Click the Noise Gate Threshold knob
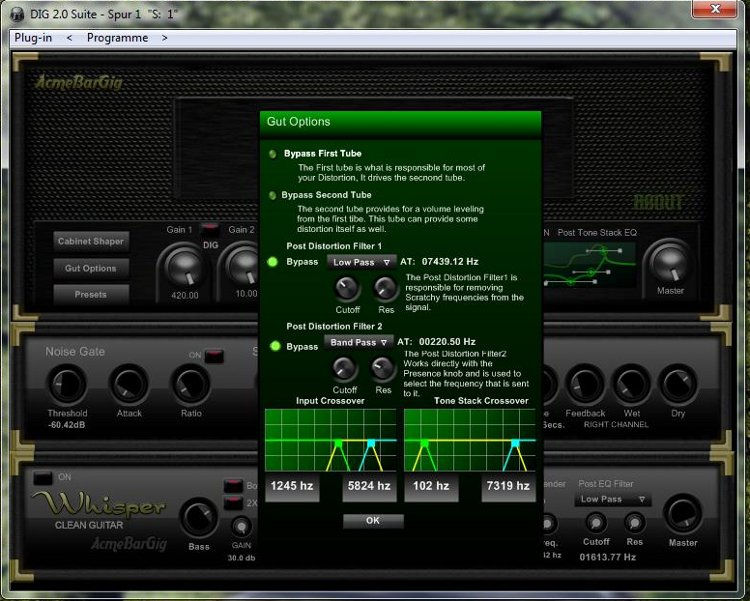Screen dimensions: 750x601 point(67,385)
